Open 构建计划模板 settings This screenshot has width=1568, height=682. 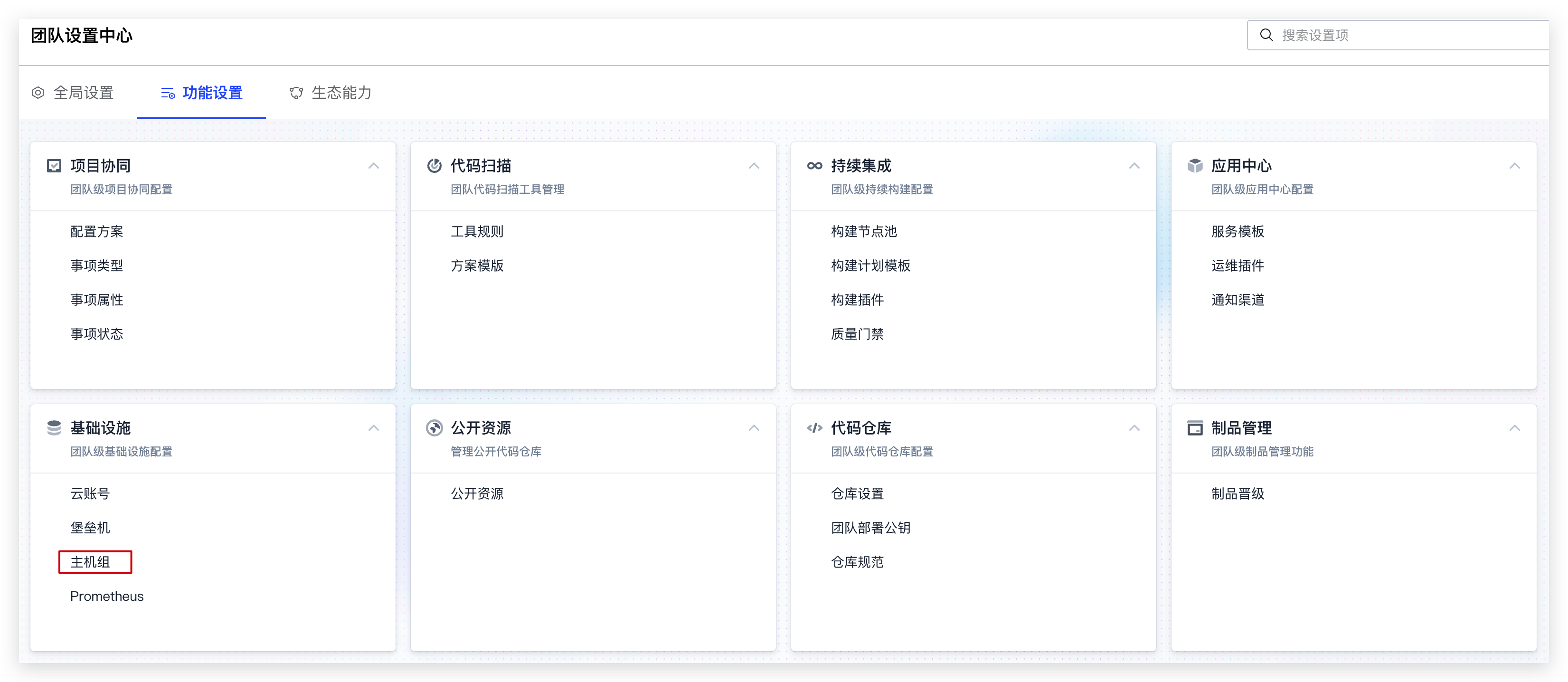click(871, 265)
